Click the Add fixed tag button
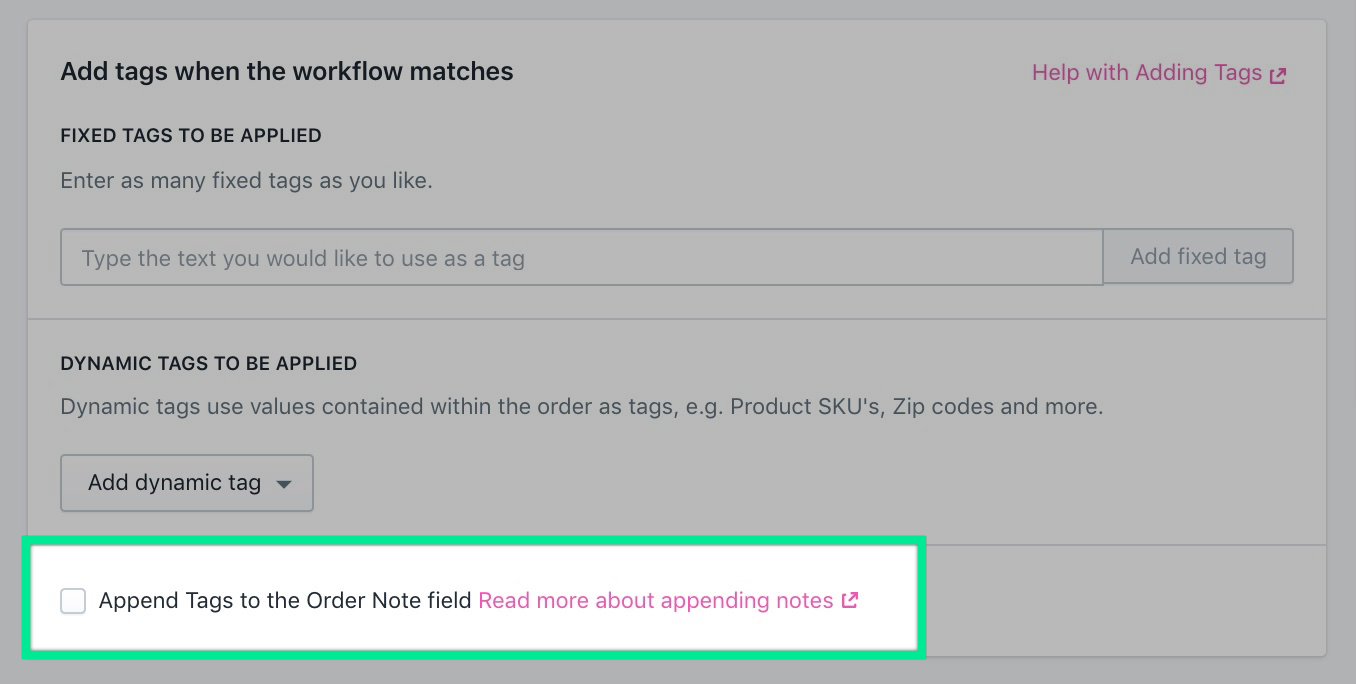Screen dimensions: 1356x684 click(x=1198, y=257)
